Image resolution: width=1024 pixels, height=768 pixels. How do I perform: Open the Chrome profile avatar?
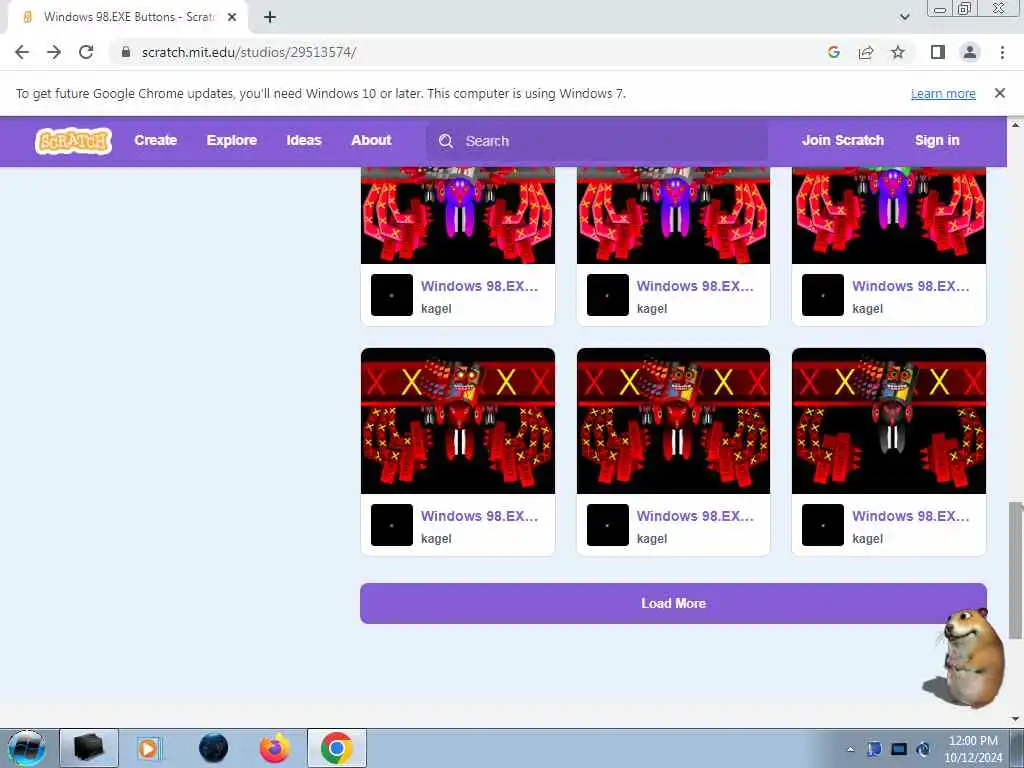970,52
